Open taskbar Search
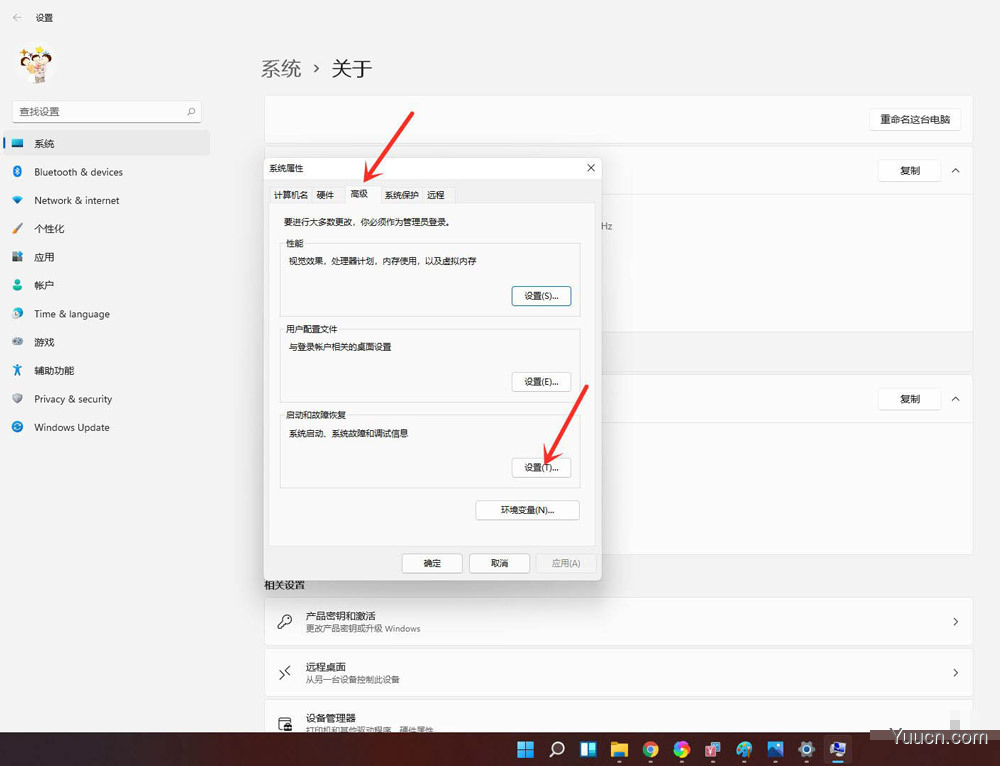The image size is (1000, 766). click(557, 749)
